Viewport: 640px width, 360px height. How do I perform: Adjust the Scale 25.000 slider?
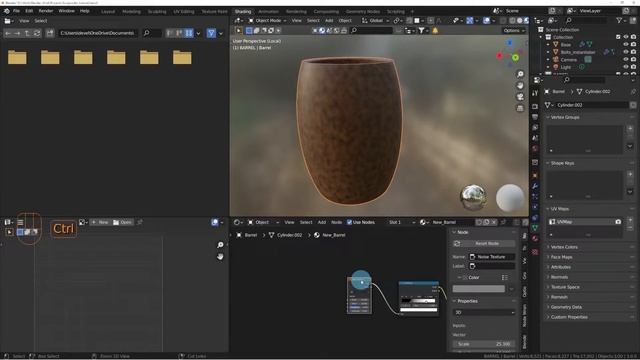coord(484,344)
